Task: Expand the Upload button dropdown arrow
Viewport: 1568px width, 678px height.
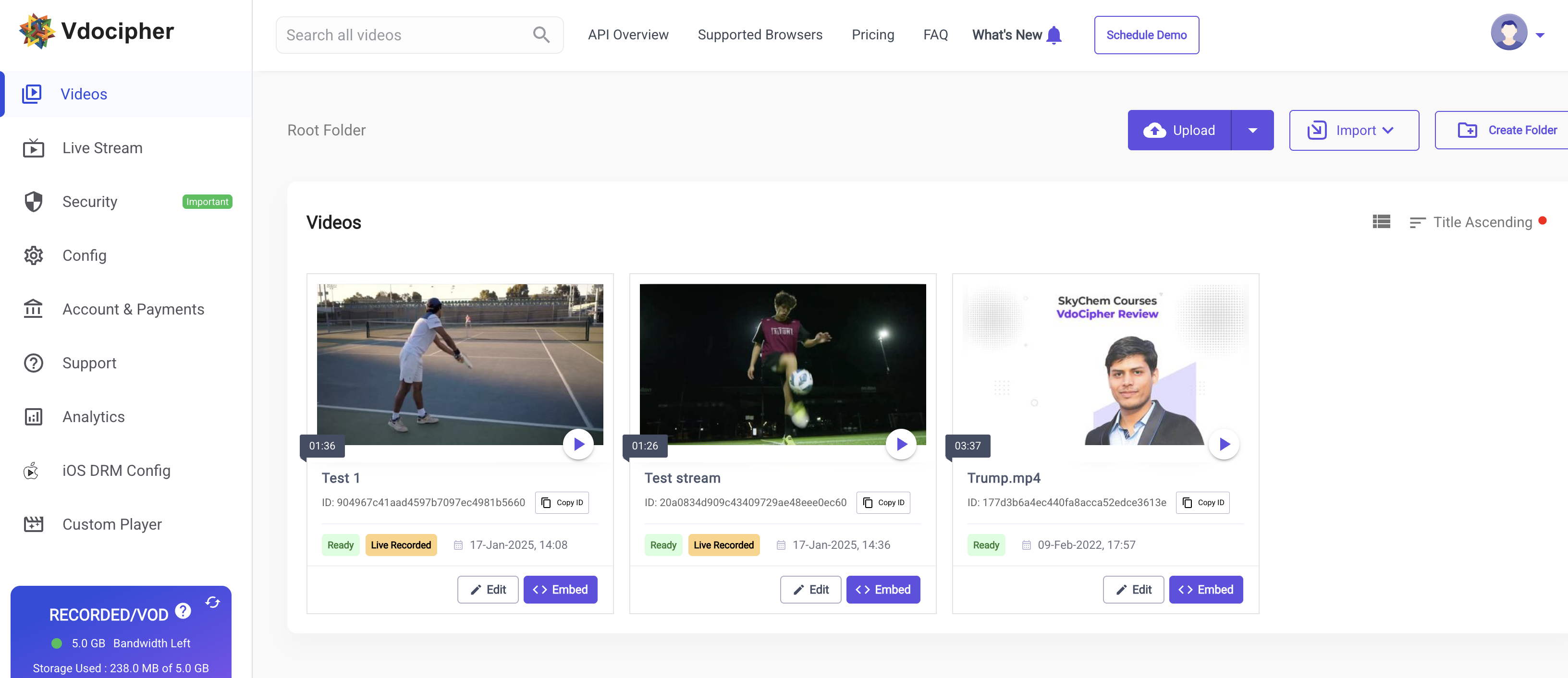Action: tap(1253, 130)
